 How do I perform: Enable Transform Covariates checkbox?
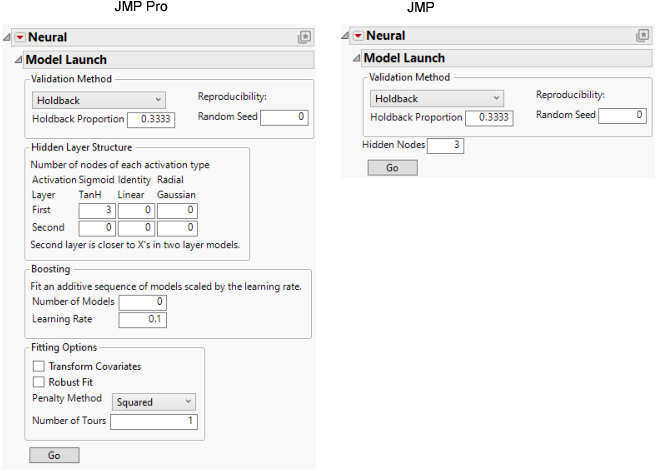pyautogui.click(x=40, y=367)
